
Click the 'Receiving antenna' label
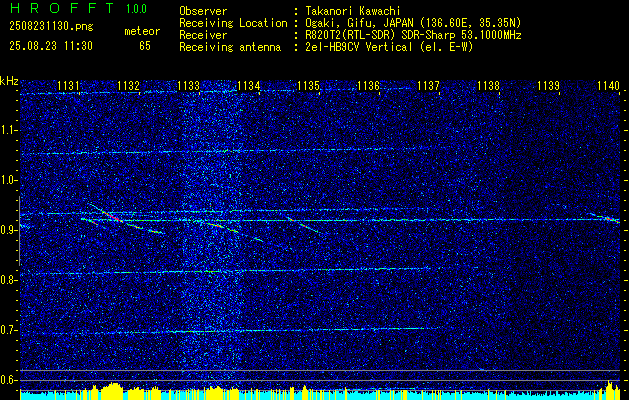click(x=230, y=47)
